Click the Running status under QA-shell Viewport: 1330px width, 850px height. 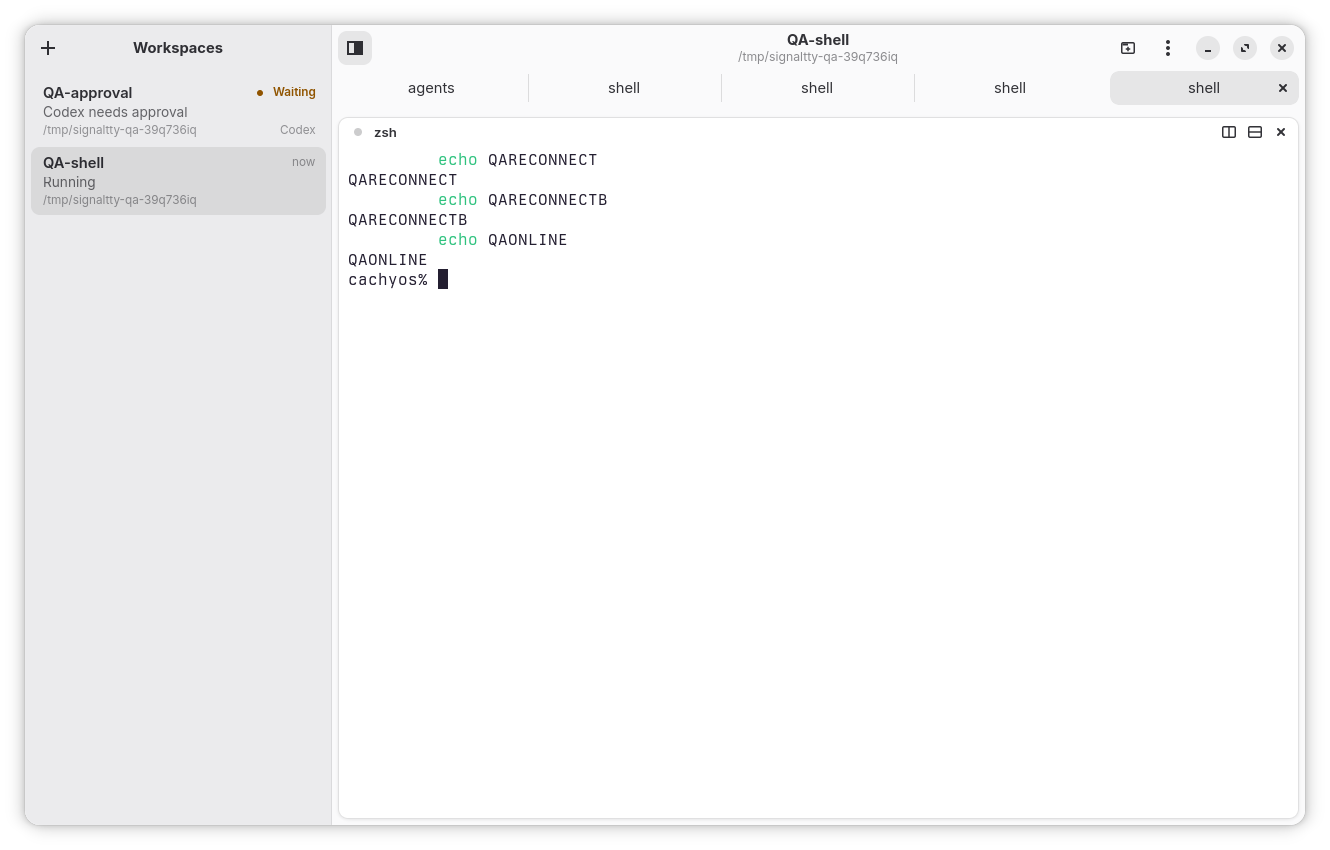coord(69,182)
